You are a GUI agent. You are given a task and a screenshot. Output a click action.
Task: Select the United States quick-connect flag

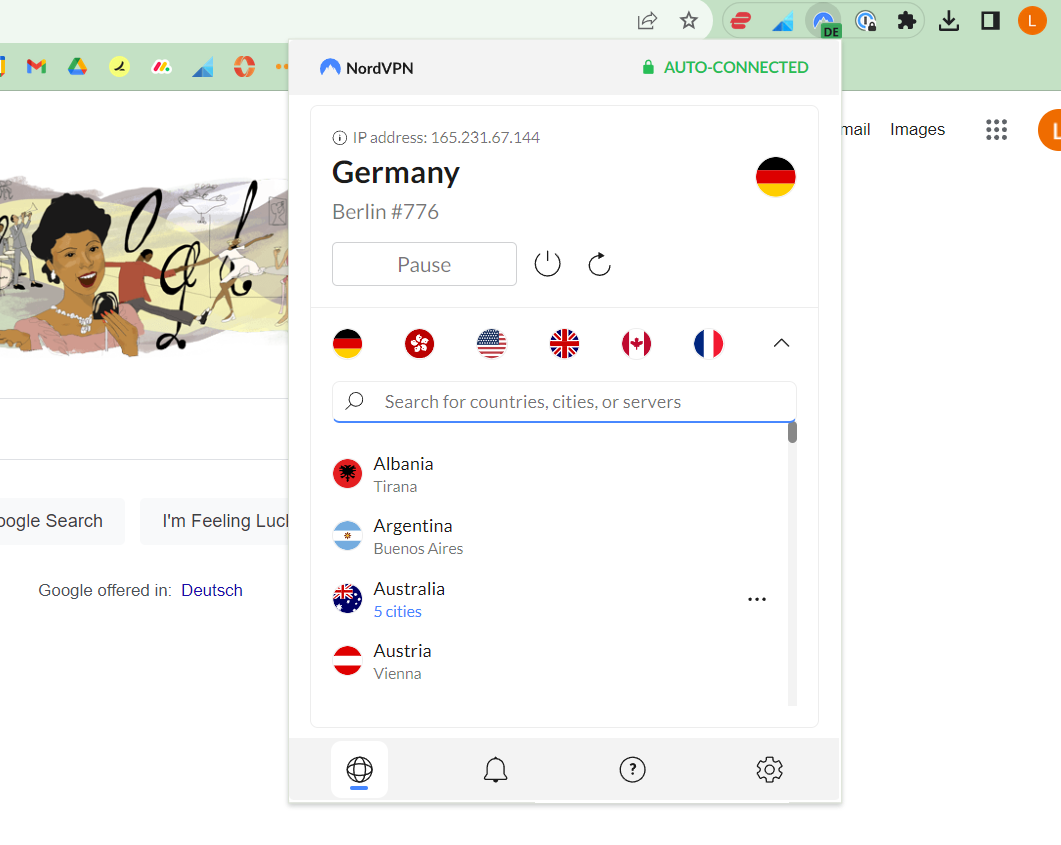[491, 343]
